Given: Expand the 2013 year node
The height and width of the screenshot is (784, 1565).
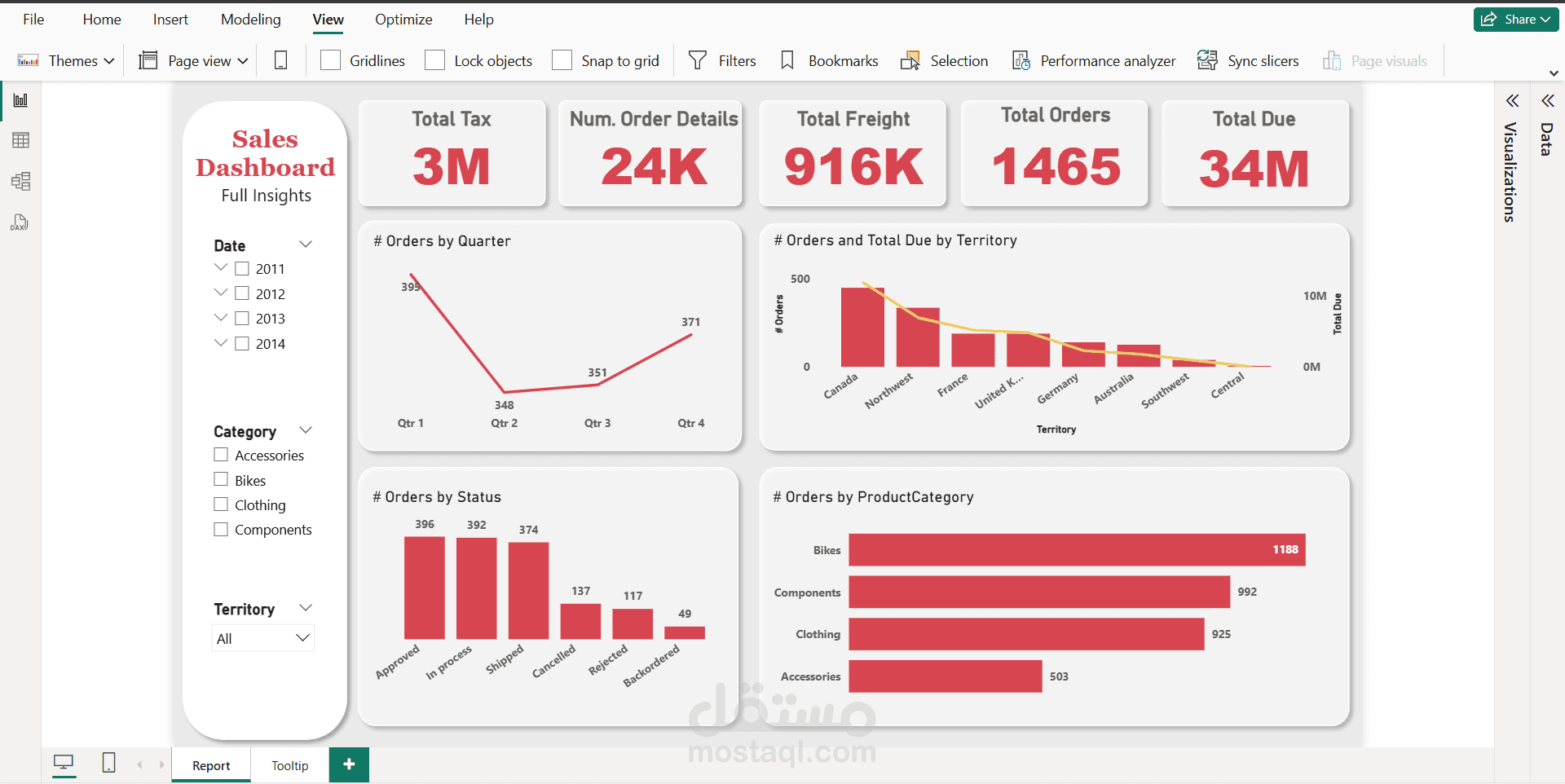Looking at the screenshot, I should pos(221,317).
